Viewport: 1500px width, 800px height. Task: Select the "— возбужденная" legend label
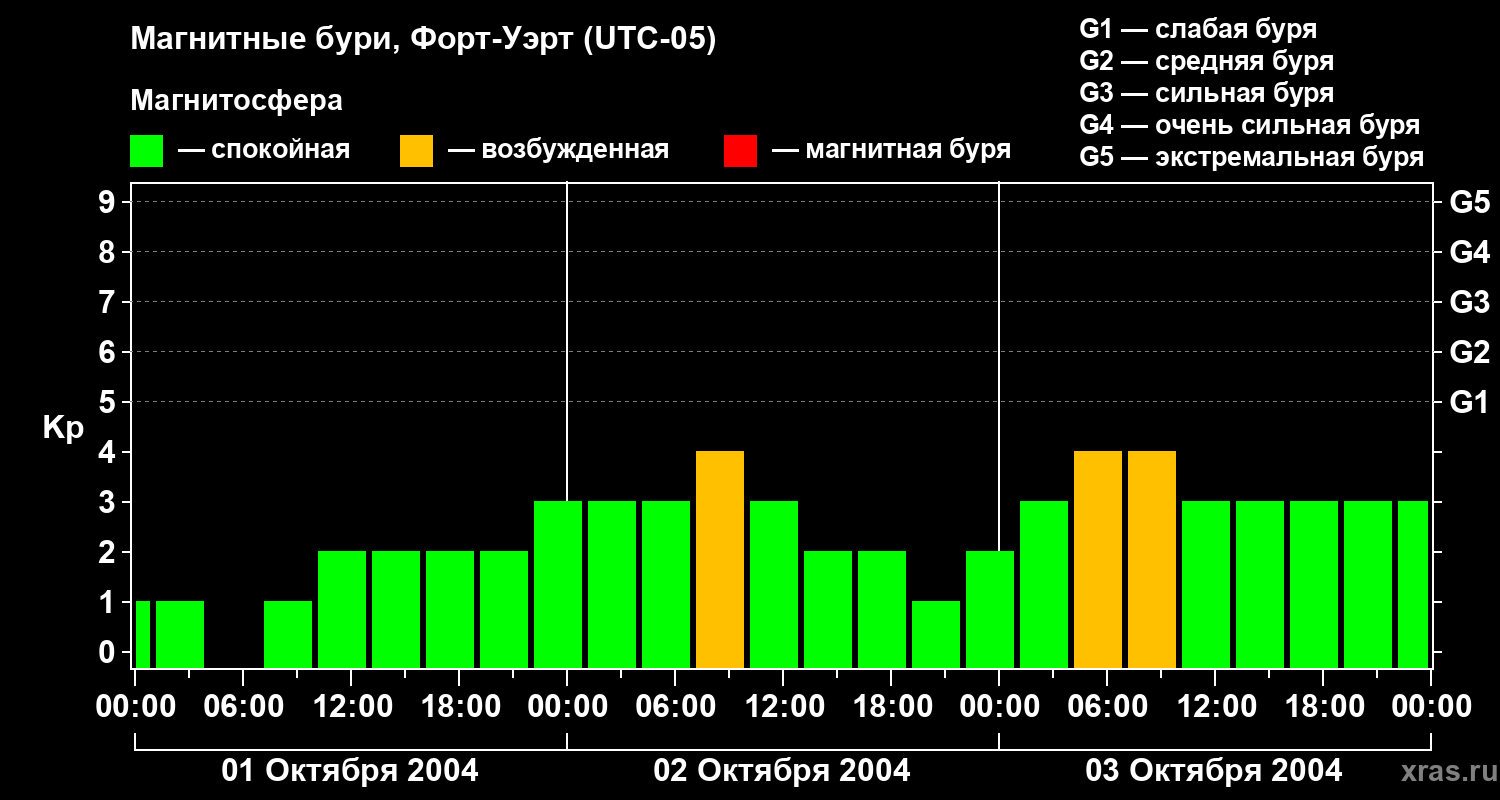pyautogui.click(x=558, y=150)
